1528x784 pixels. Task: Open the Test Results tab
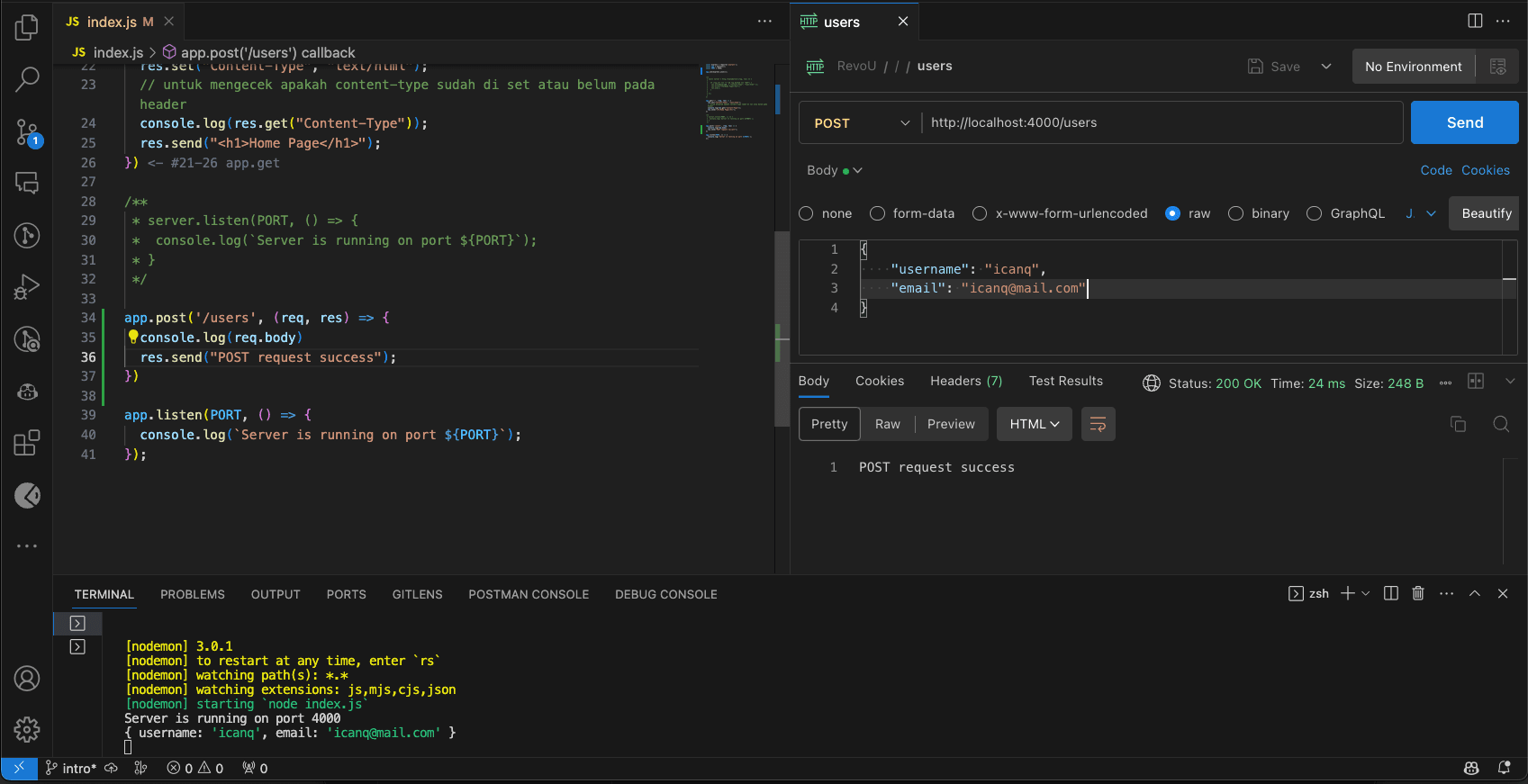1066,381
